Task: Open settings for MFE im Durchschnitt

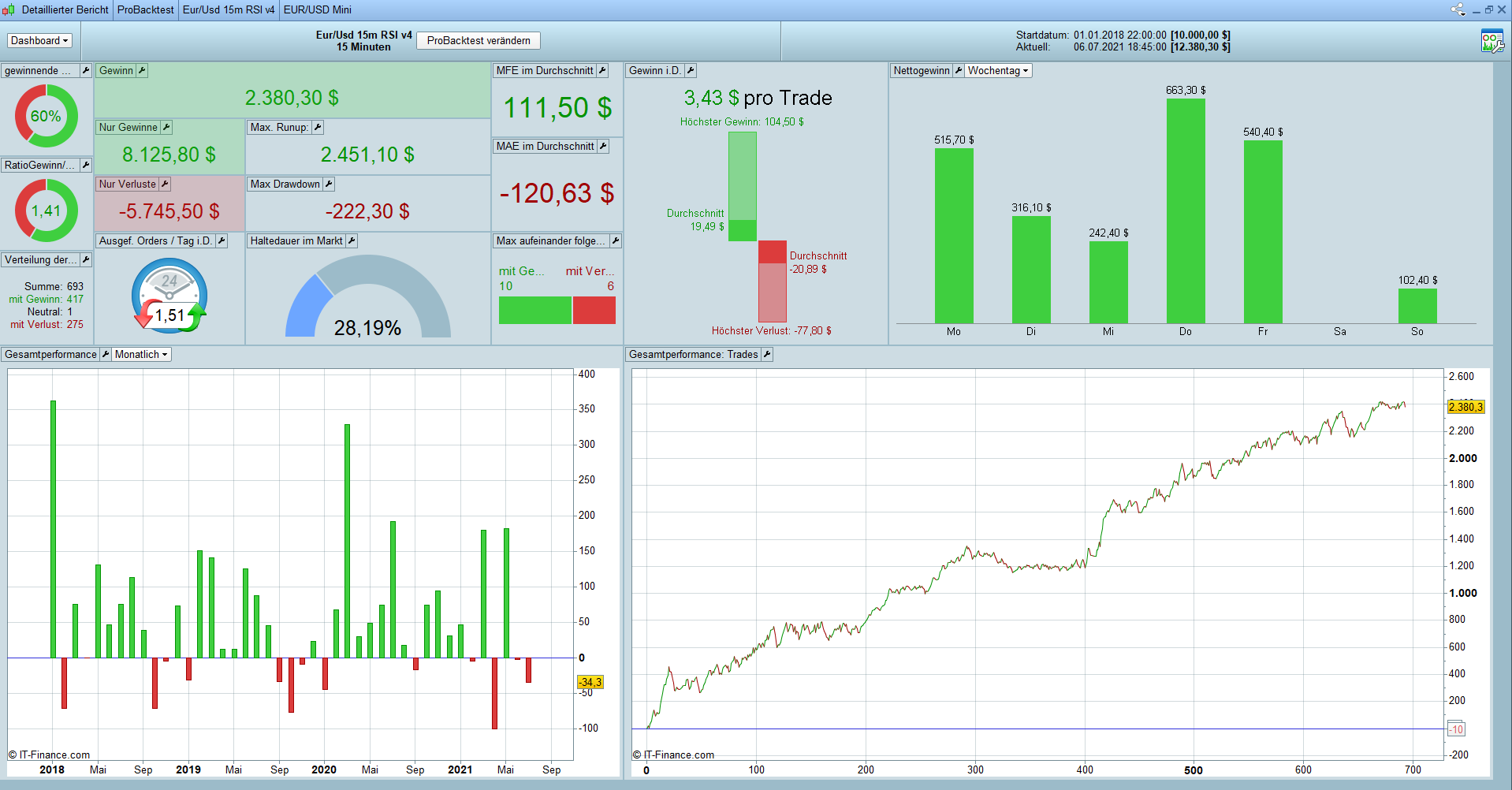Action: [602, 70]
